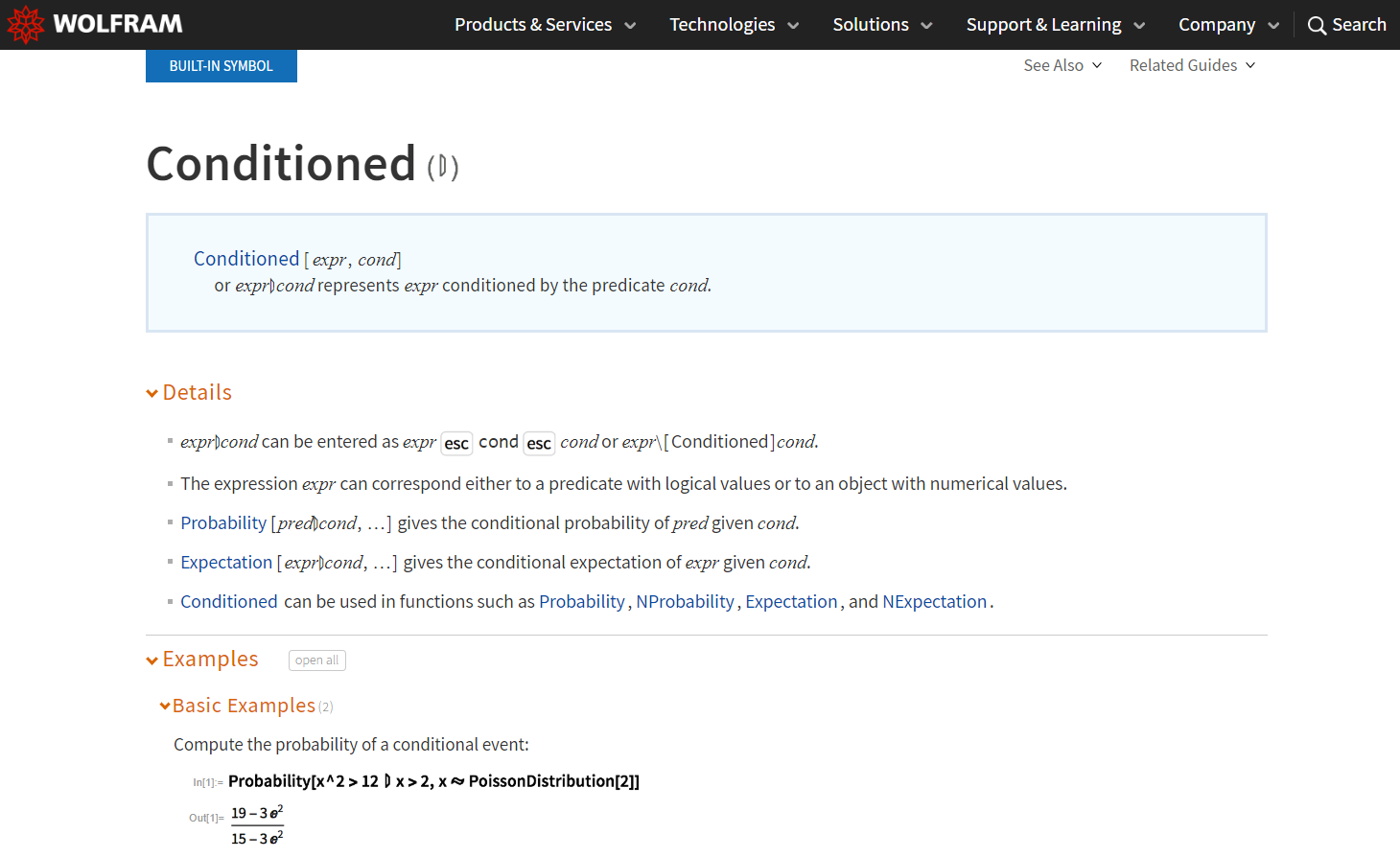Click the second esc key symbol
Viewport: 1400px width, 857px height.
tap(539, 443)
